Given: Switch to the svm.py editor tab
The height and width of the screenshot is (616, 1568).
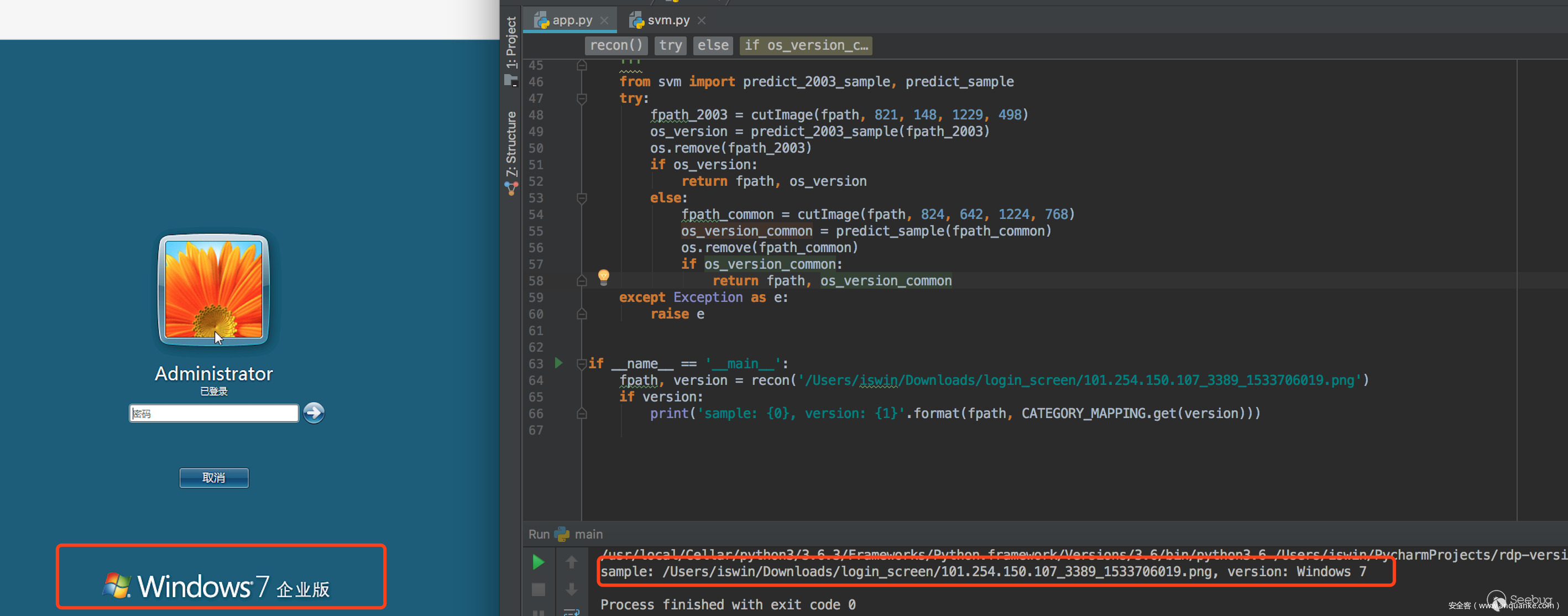Looking at the screenshot, I should (667, 20).
